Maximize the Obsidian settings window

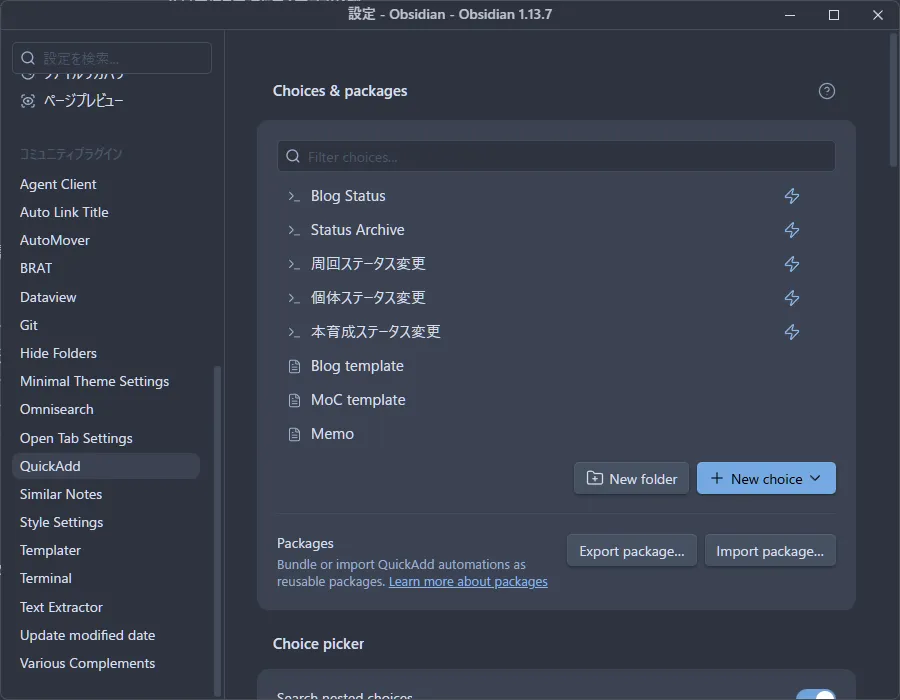pos(833,15)
